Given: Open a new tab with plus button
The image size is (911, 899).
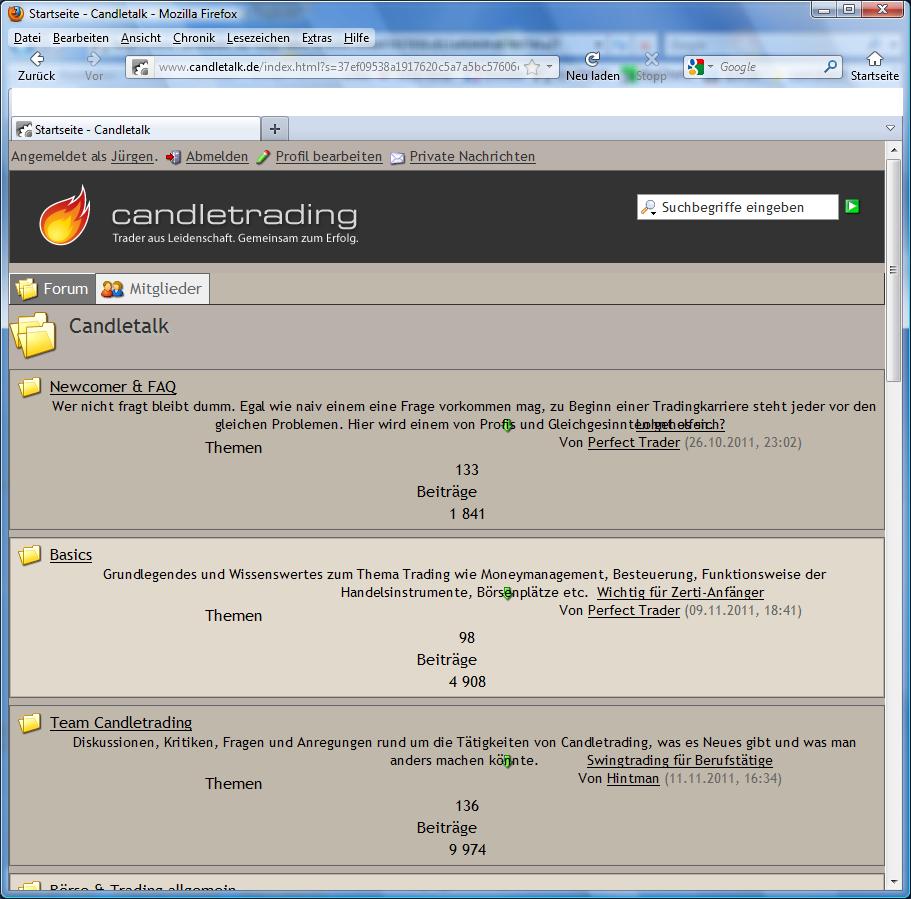Looking at the screenshot, I should point(275,129).
